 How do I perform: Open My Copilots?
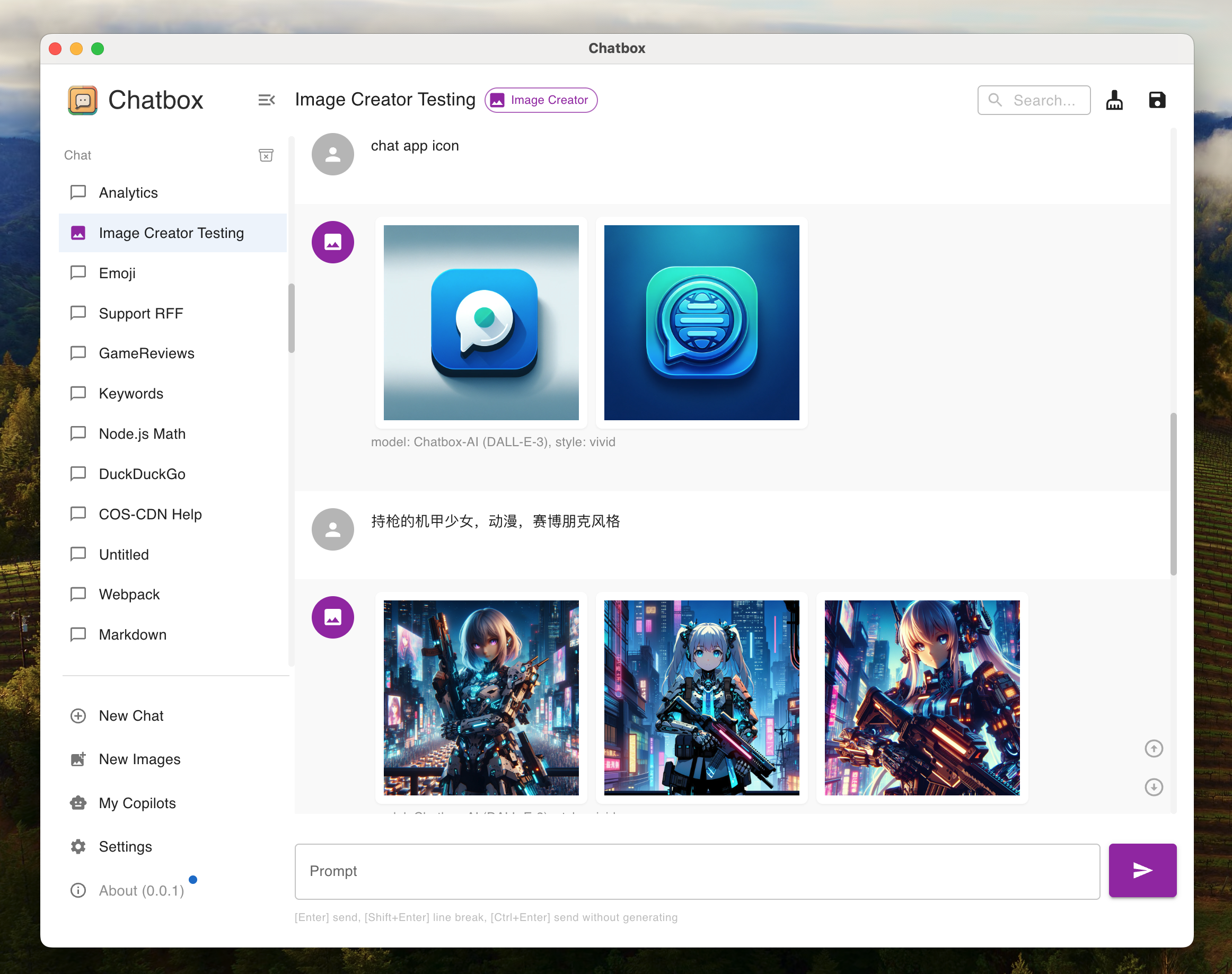(x=173, y=803)
